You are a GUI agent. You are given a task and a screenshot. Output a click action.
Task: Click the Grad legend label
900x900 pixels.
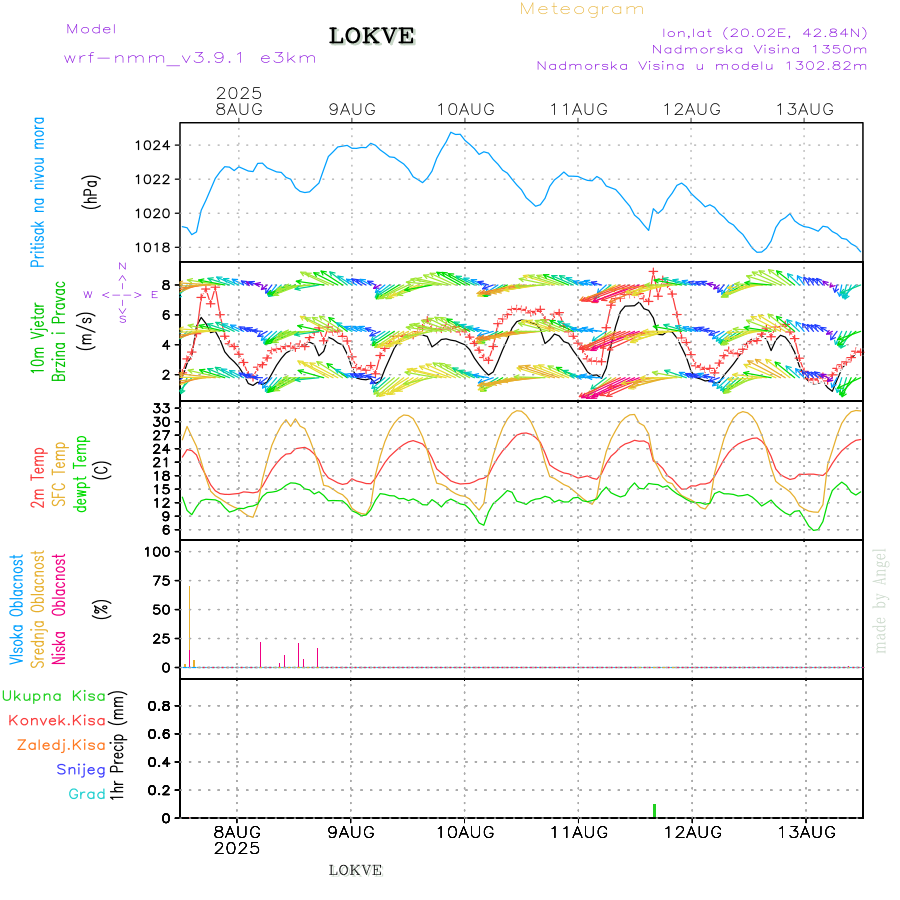87,794
